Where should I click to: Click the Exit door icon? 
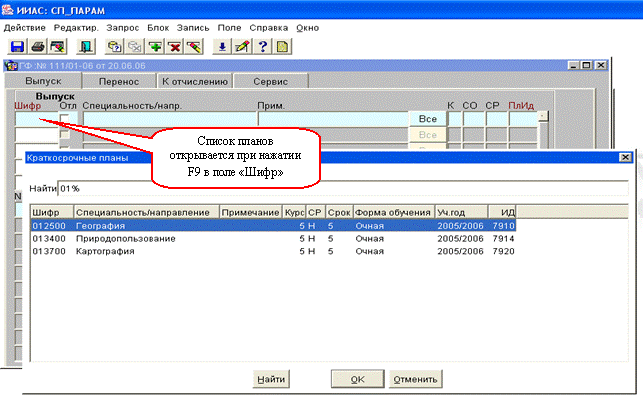[x=86, y=47]
